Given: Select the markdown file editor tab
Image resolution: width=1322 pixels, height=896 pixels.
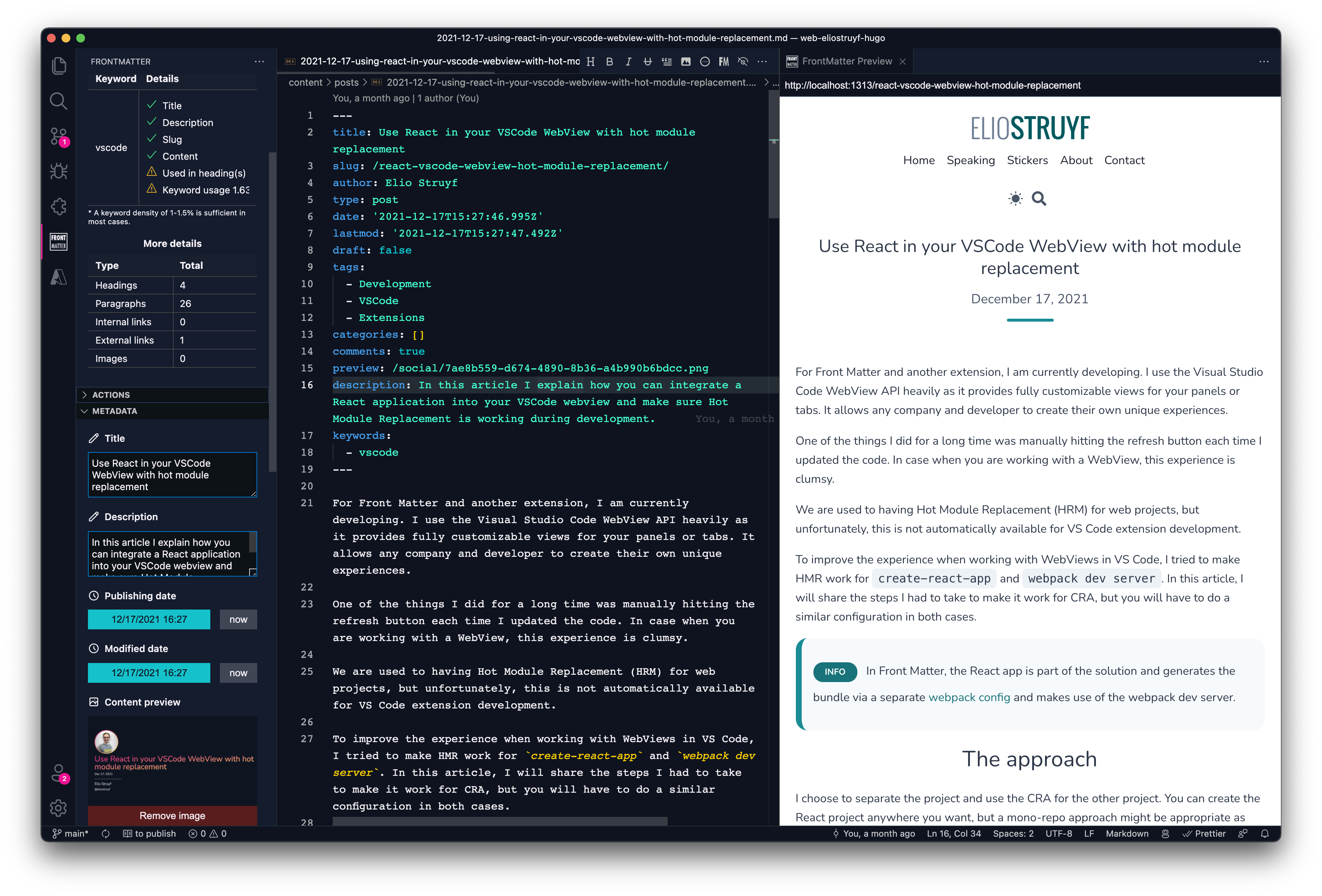Looking at the screenshot, I should coord(432,62).
